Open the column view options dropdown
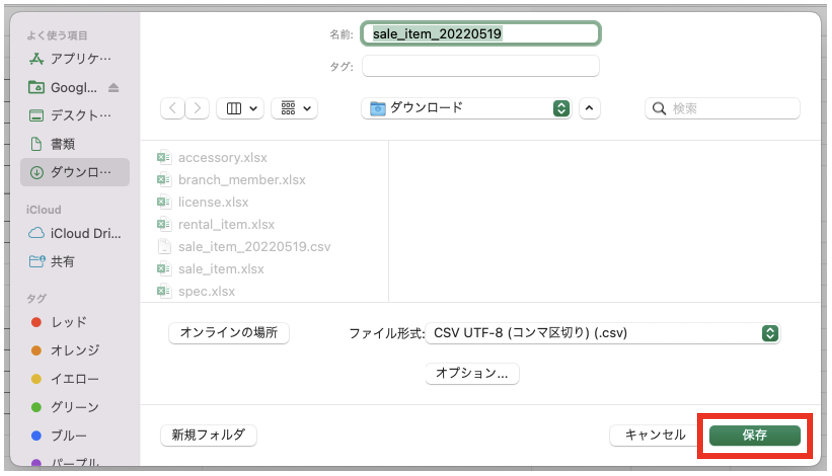 click(x=241, y=108)
